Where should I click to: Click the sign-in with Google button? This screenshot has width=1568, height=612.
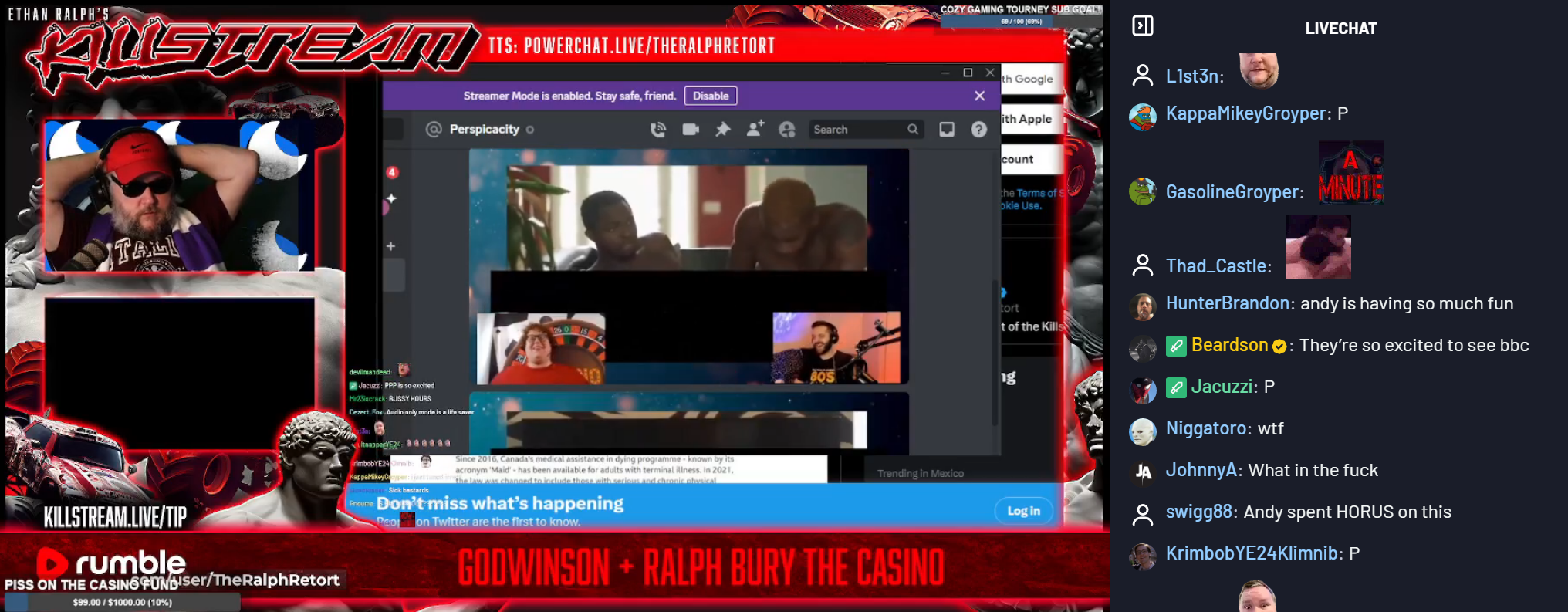(1032, 79)
